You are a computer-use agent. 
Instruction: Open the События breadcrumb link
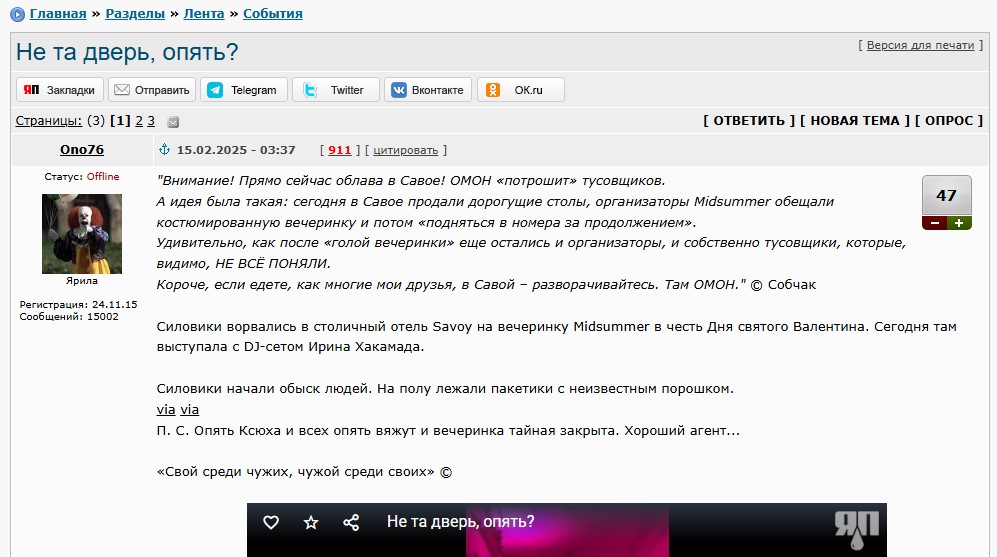(273, 13)
